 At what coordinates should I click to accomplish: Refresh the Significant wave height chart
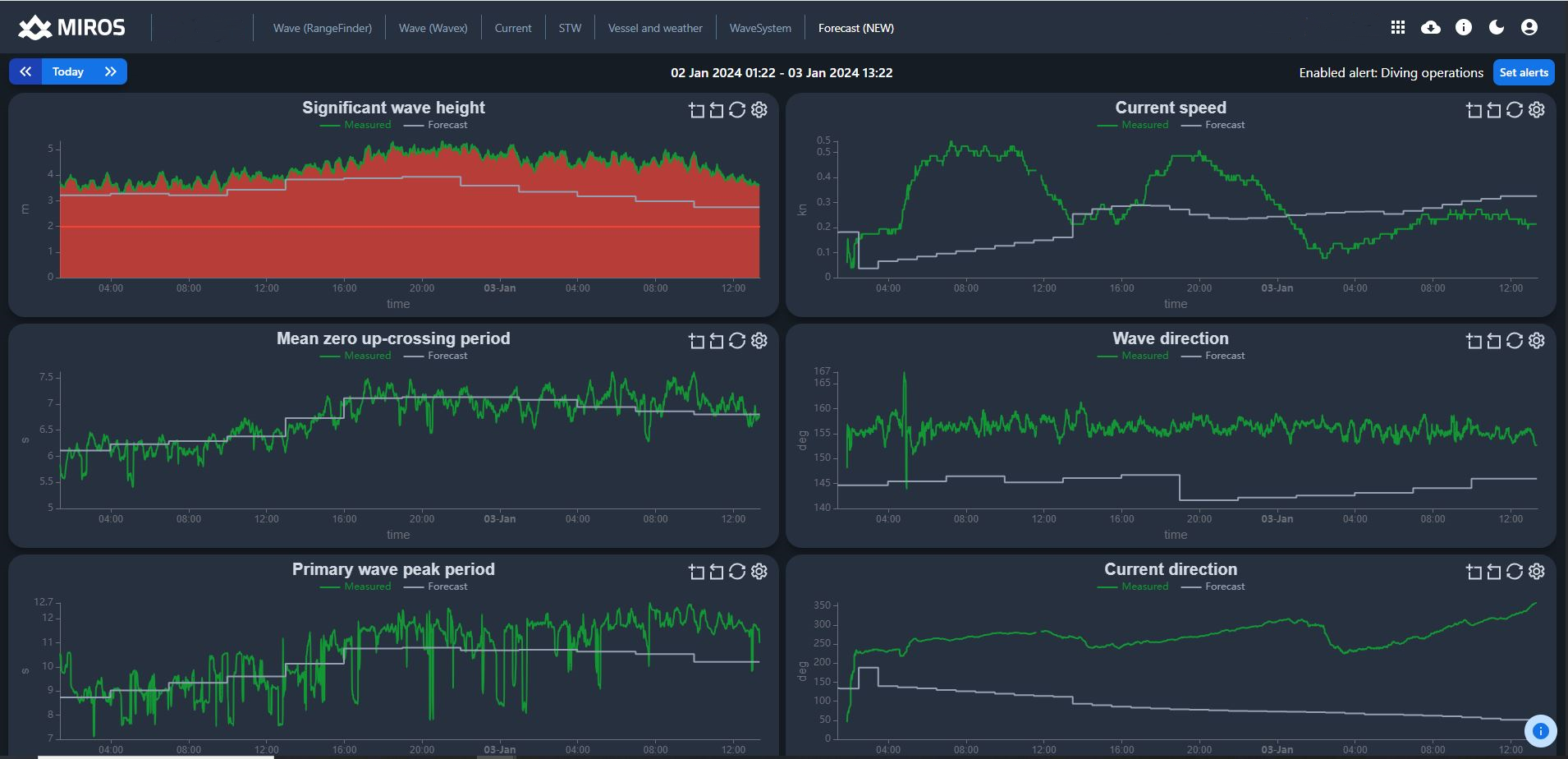(737, 110)
